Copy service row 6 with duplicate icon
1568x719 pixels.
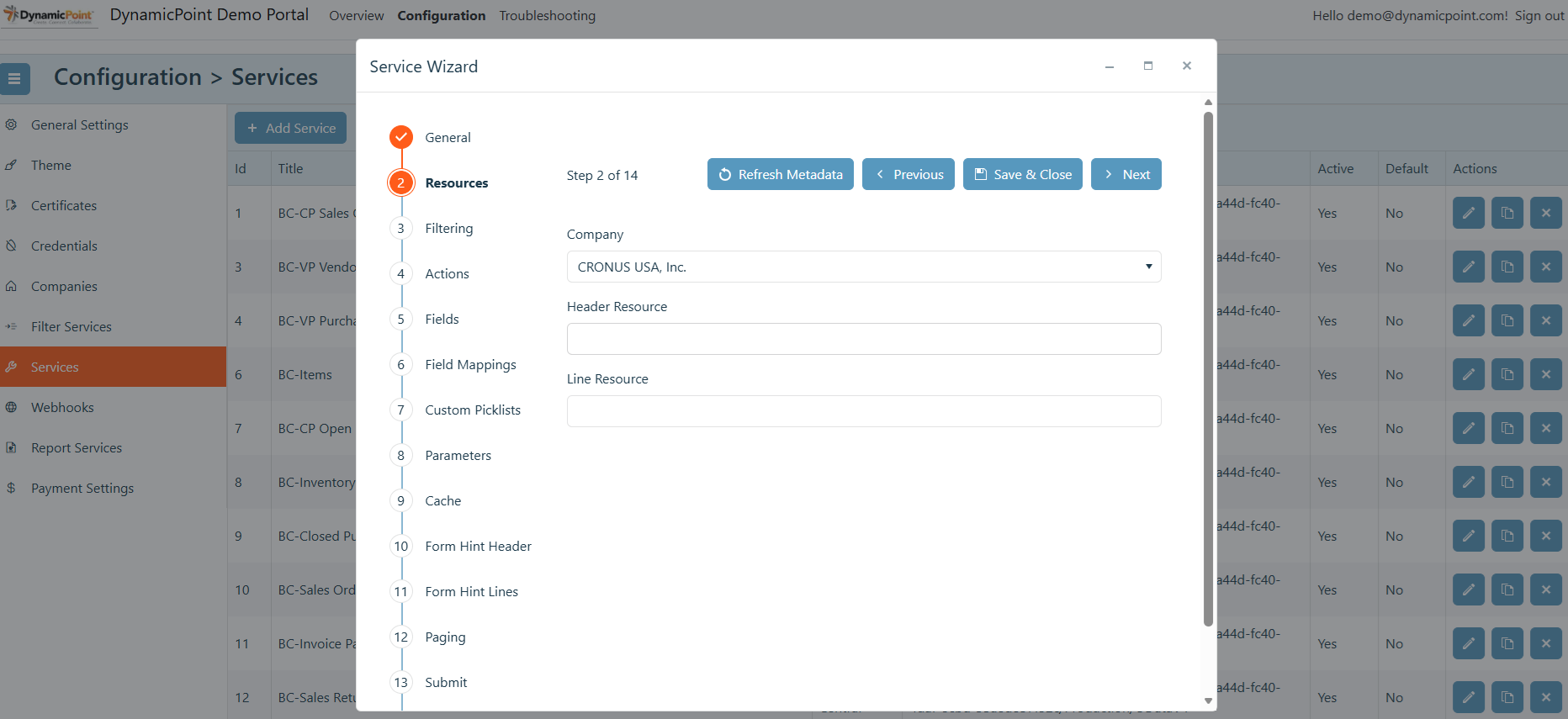pos(1507,374)
